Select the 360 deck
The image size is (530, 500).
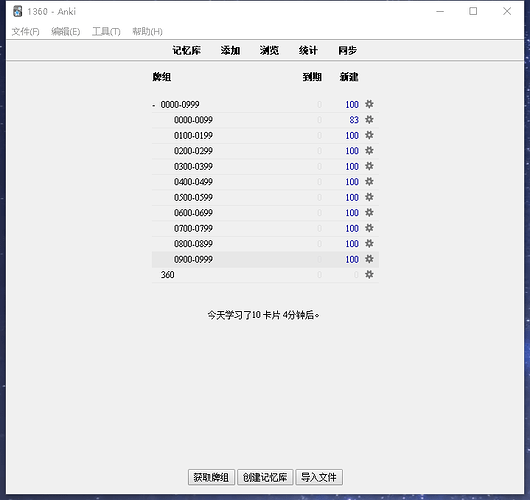tap(167, 275)
